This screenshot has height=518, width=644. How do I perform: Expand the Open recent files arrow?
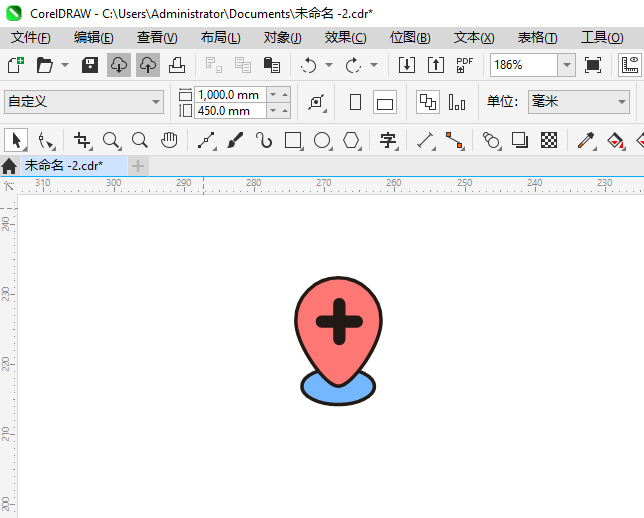pos(65,65)
